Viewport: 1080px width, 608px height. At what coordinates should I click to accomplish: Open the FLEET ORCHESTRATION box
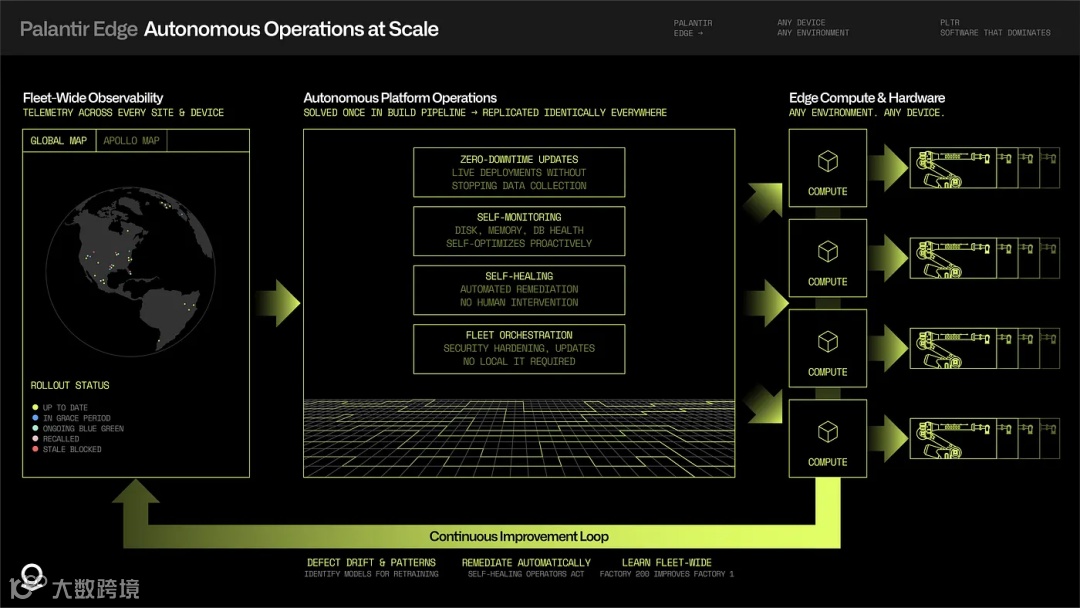tap(519, 349)
